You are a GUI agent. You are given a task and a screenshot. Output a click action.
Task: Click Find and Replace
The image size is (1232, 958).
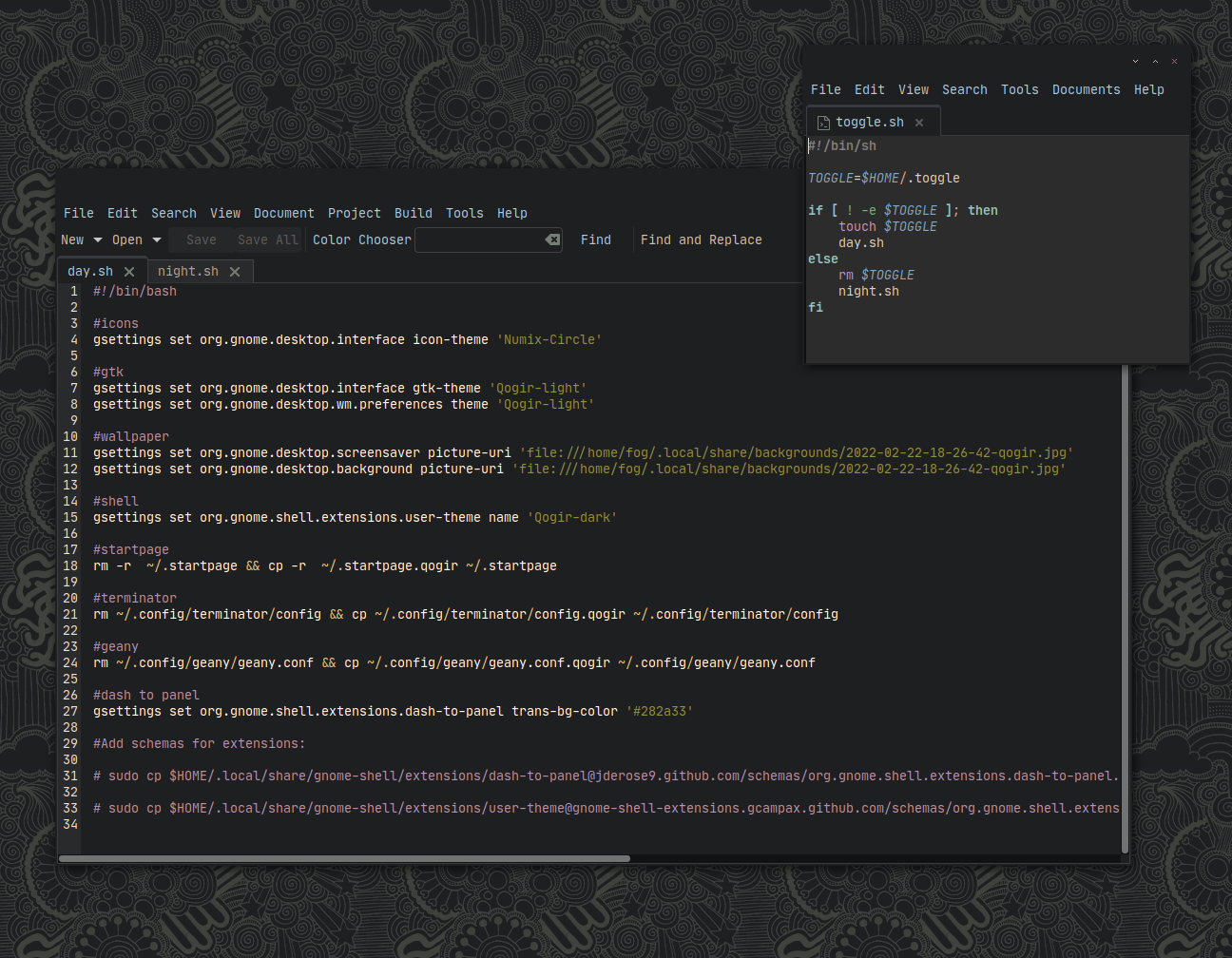tap(702, 240)
